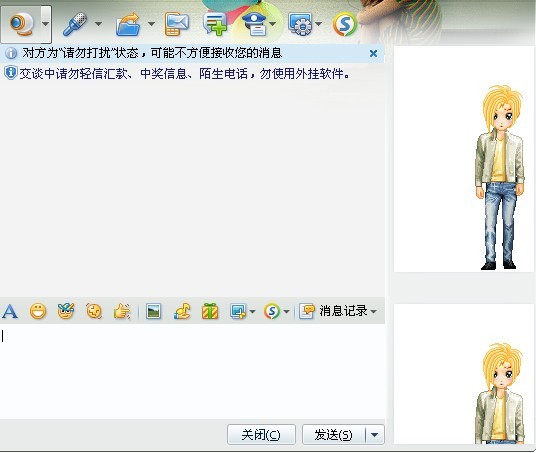Click the security shield icon
This screenshot has height=453, width=536.
point(11,73)
